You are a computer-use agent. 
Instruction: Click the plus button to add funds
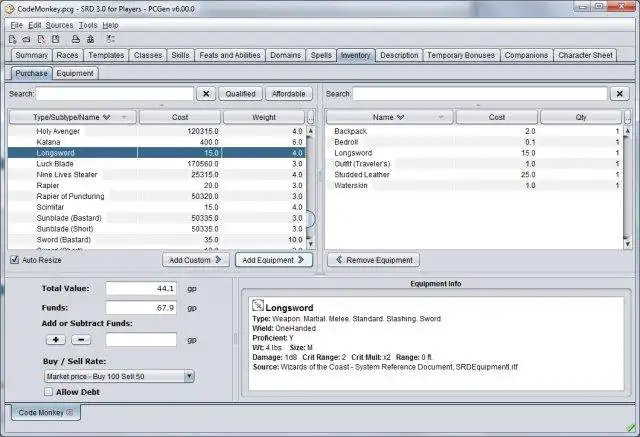click(x=56, y=339)
